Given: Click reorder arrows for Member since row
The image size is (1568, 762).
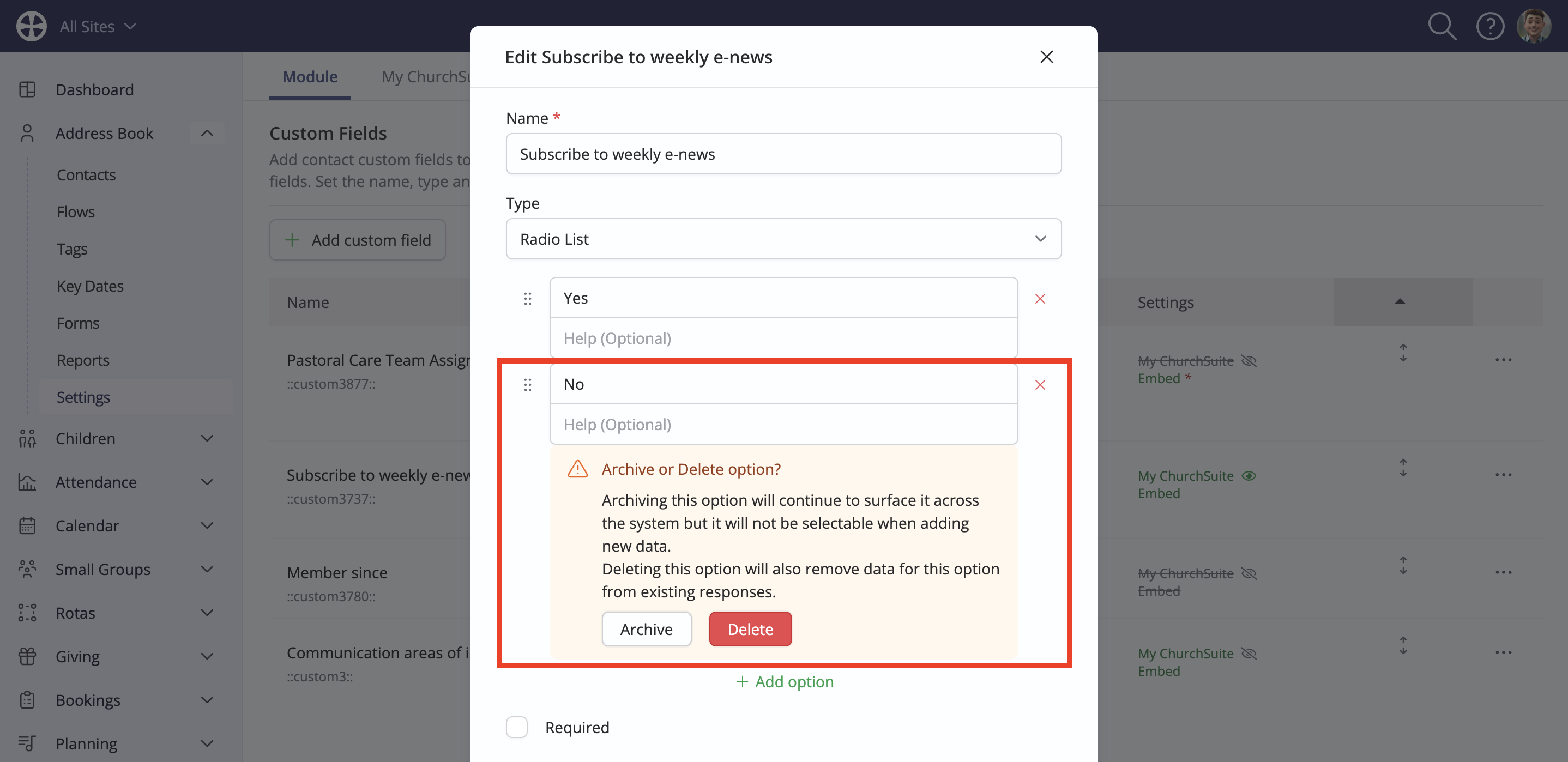Looking at the screenshot, I should coord(1402,565).
